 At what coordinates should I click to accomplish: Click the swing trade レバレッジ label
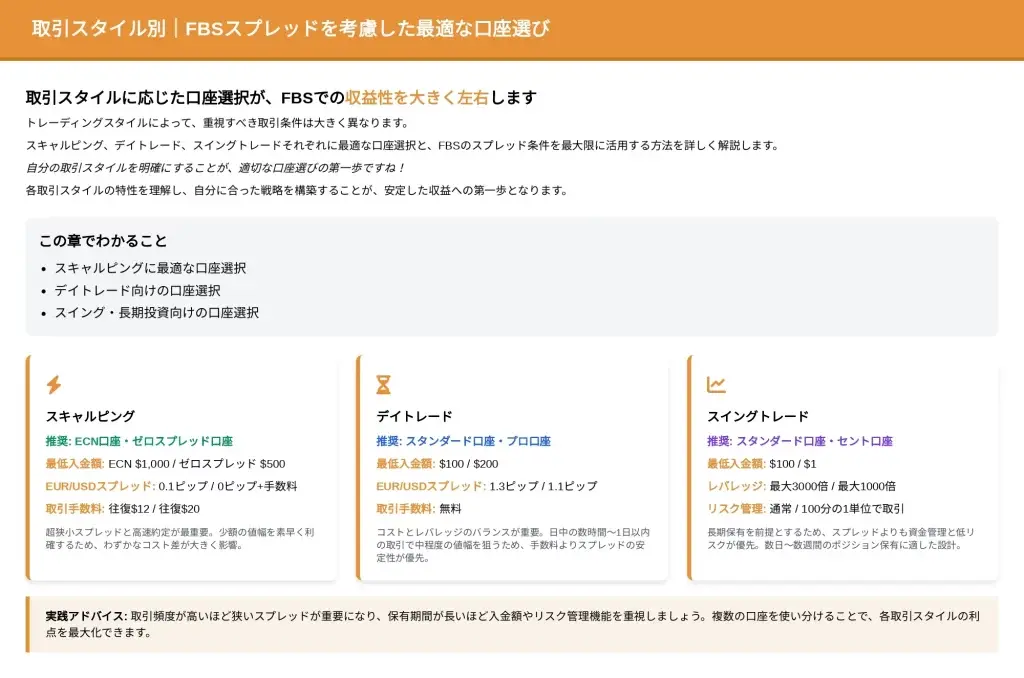coord(736,486)
